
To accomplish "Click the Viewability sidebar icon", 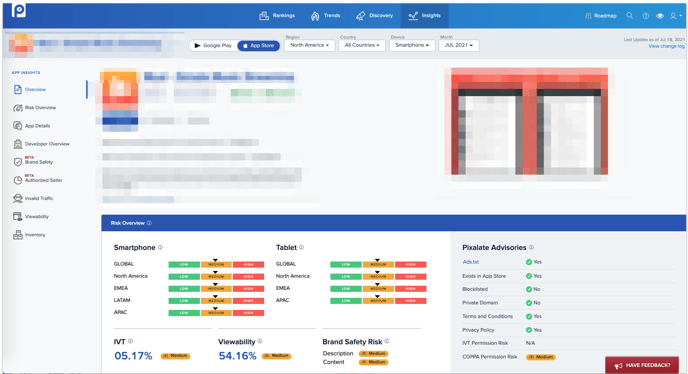I will coord(18,216).
